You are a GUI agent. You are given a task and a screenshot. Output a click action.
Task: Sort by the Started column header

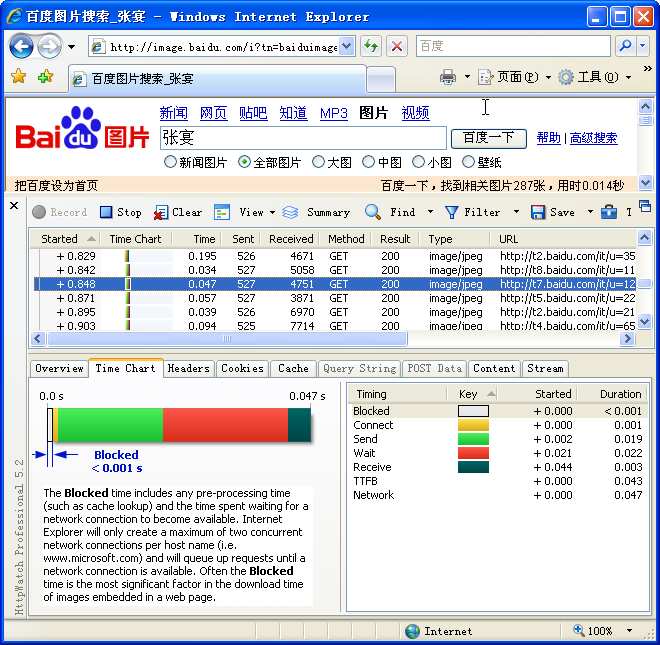[65, 239]
